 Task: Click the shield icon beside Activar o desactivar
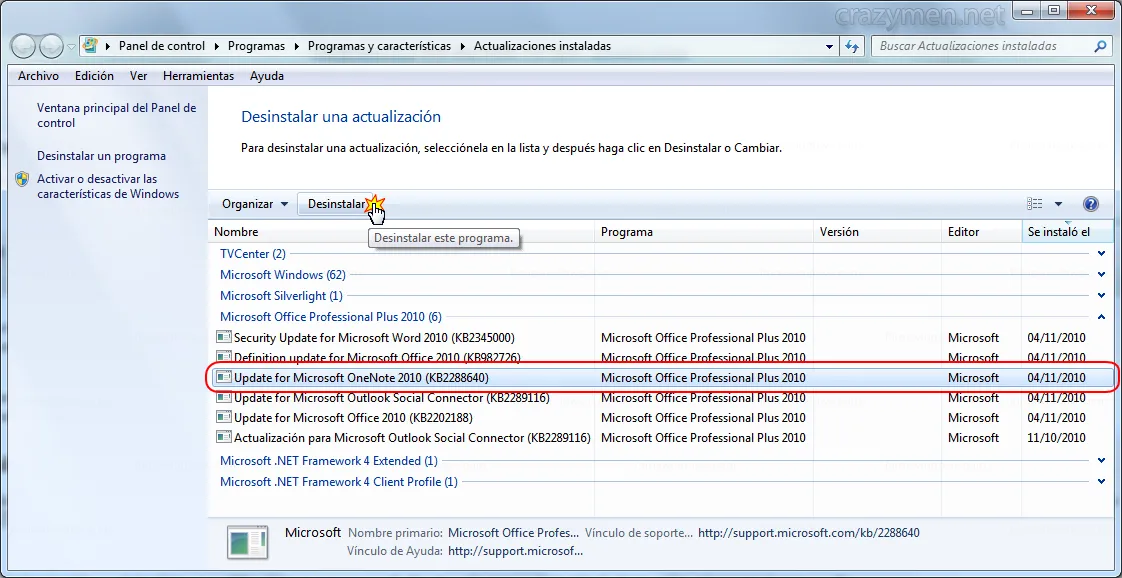pyautogui.click(x=22, y=179)
